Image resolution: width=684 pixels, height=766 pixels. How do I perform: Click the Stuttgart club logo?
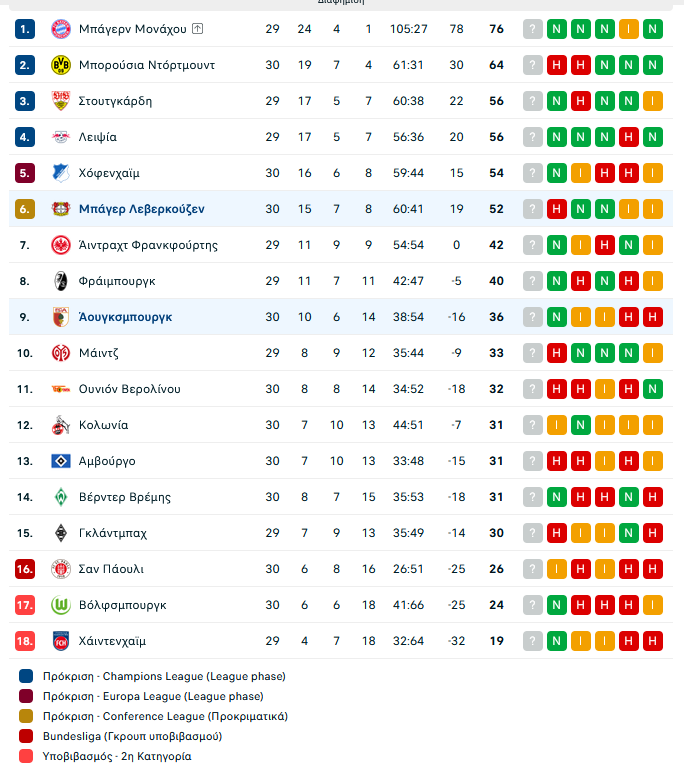point(61,101)
